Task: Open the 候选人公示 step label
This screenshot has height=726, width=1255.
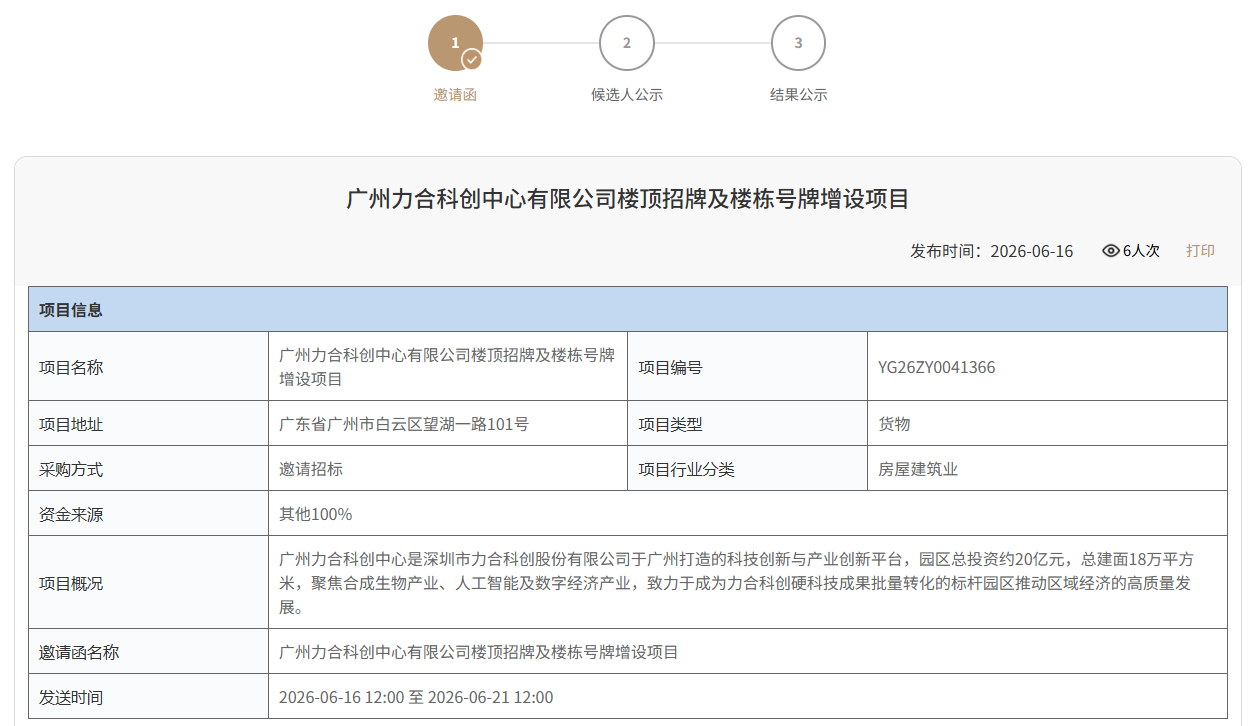Action: pos(627,95)
